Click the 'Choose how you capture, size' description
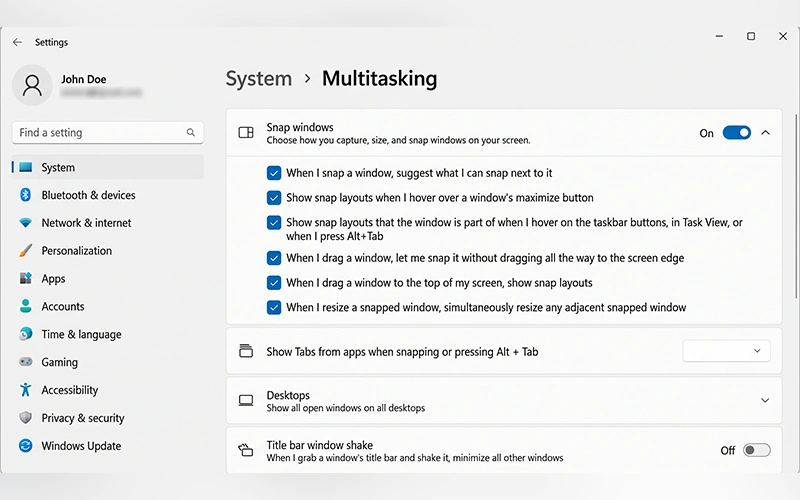The width and height of the screenshot is (800, 500). (x=398, y=140)
